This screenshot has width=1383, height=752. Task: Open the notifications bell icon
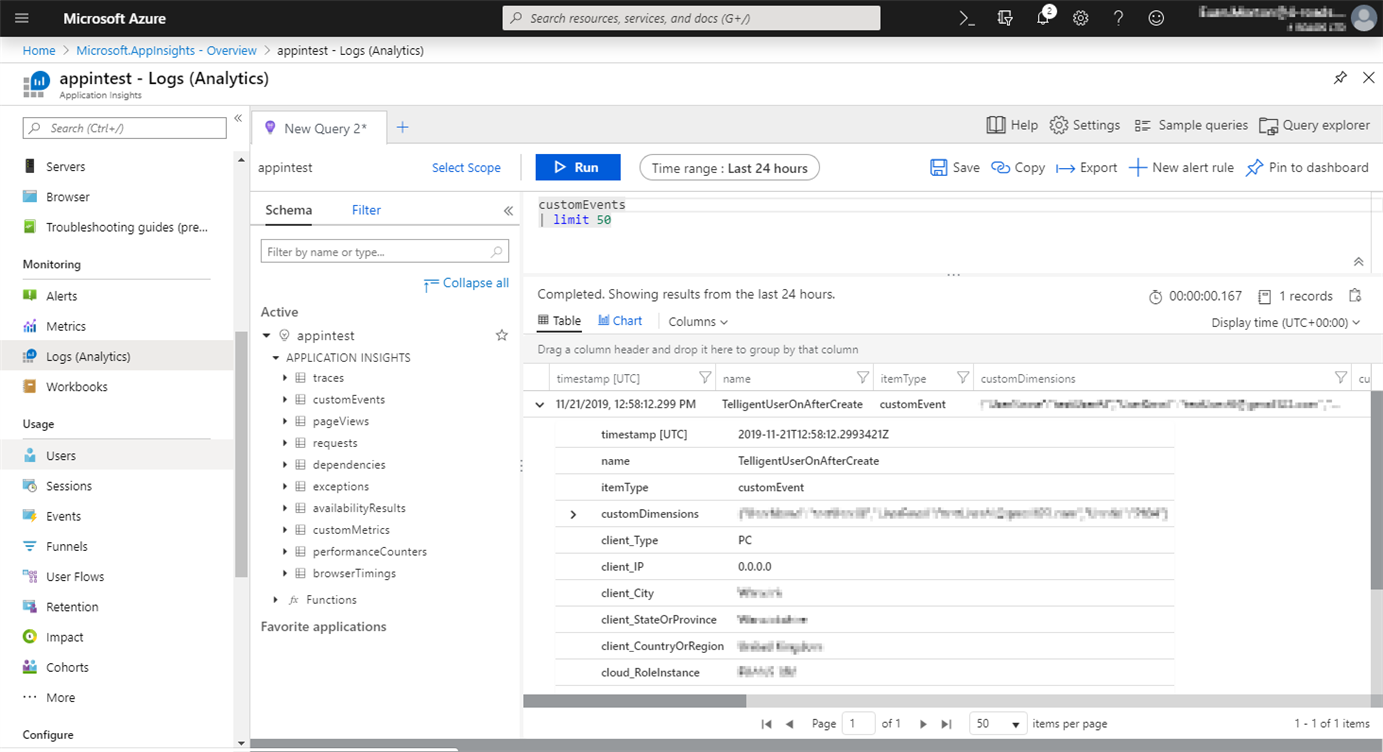[x=1043, y=18]
